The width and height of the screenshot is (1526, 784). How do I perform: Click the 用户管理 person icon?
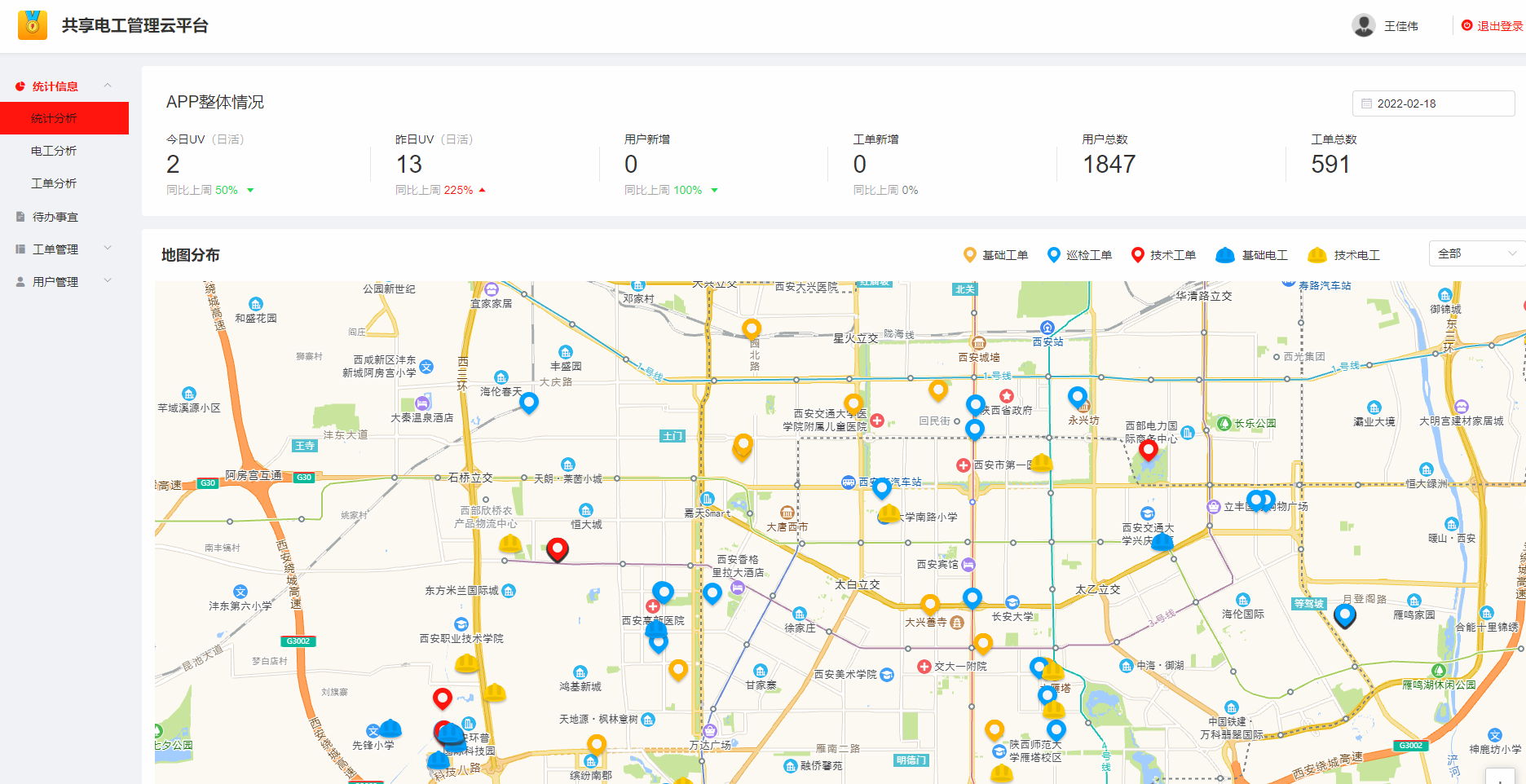pos(20,282)
